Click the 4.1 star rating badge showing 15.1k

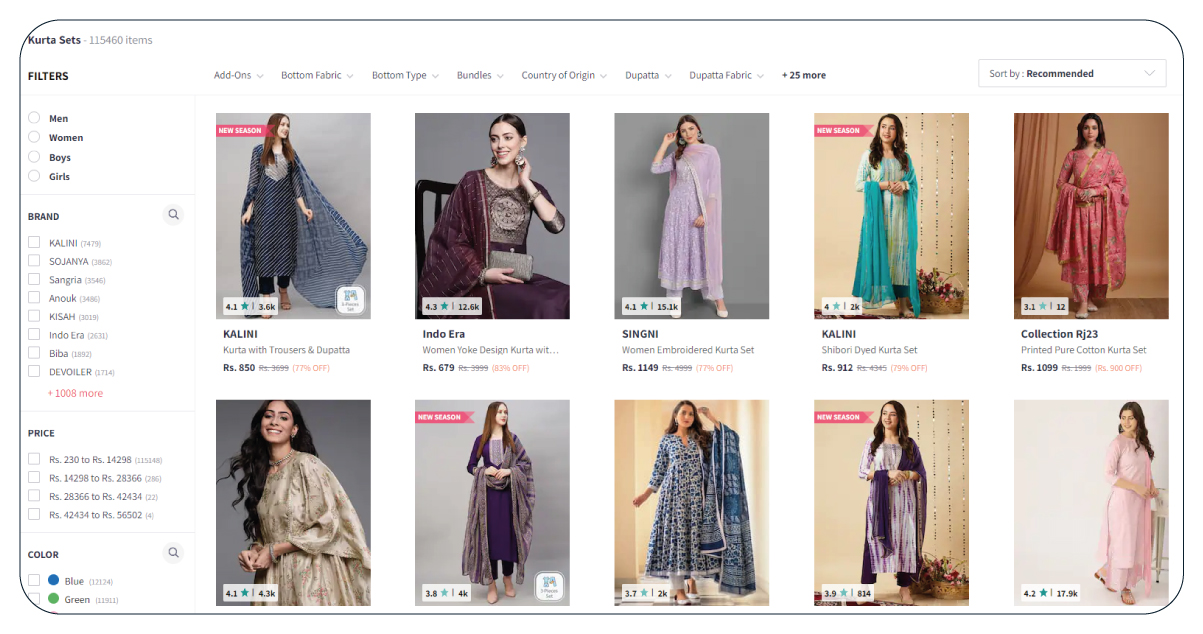651,307
